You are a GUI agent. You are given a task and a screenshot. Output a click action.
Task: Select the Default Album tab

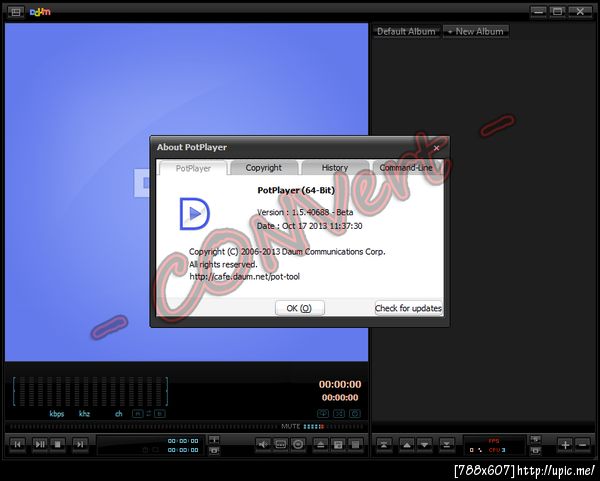point(406,31)
